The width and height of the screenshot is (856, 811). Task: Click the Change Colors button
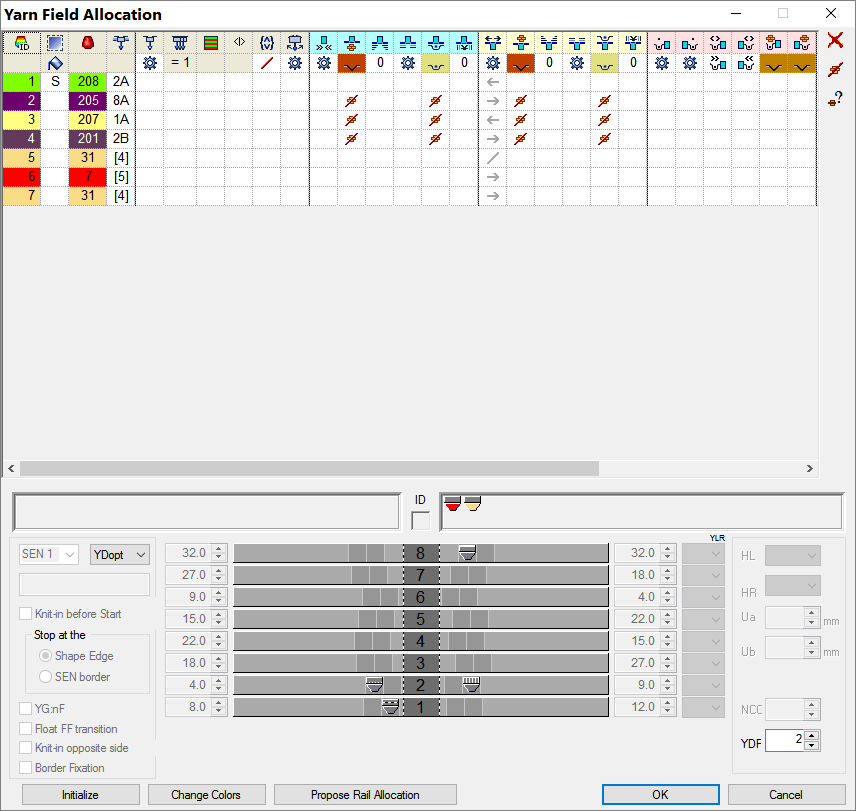click(x=206, y=795)
